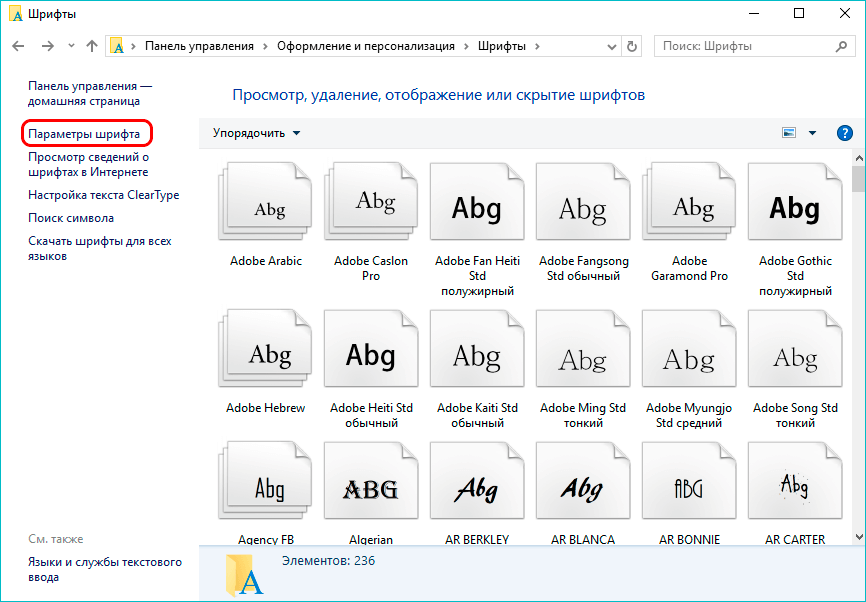Select Adobe Kaiti Std font icon

(x=477, y=349)
